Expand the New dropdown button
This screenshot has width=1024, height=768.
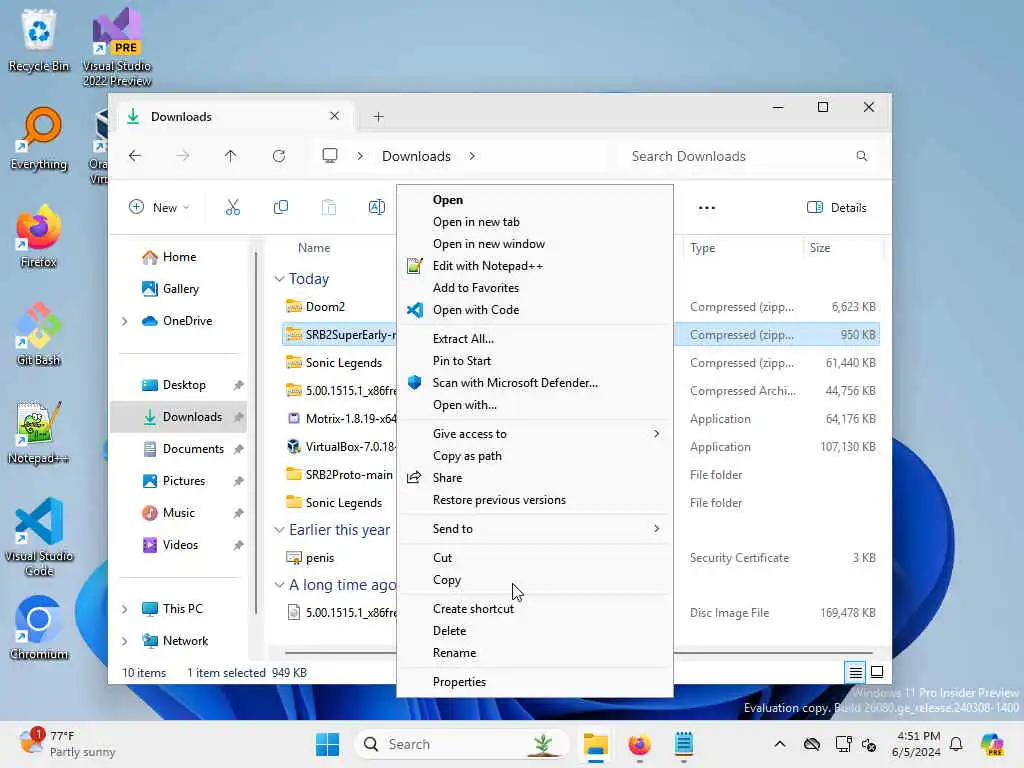coord(159,208)
